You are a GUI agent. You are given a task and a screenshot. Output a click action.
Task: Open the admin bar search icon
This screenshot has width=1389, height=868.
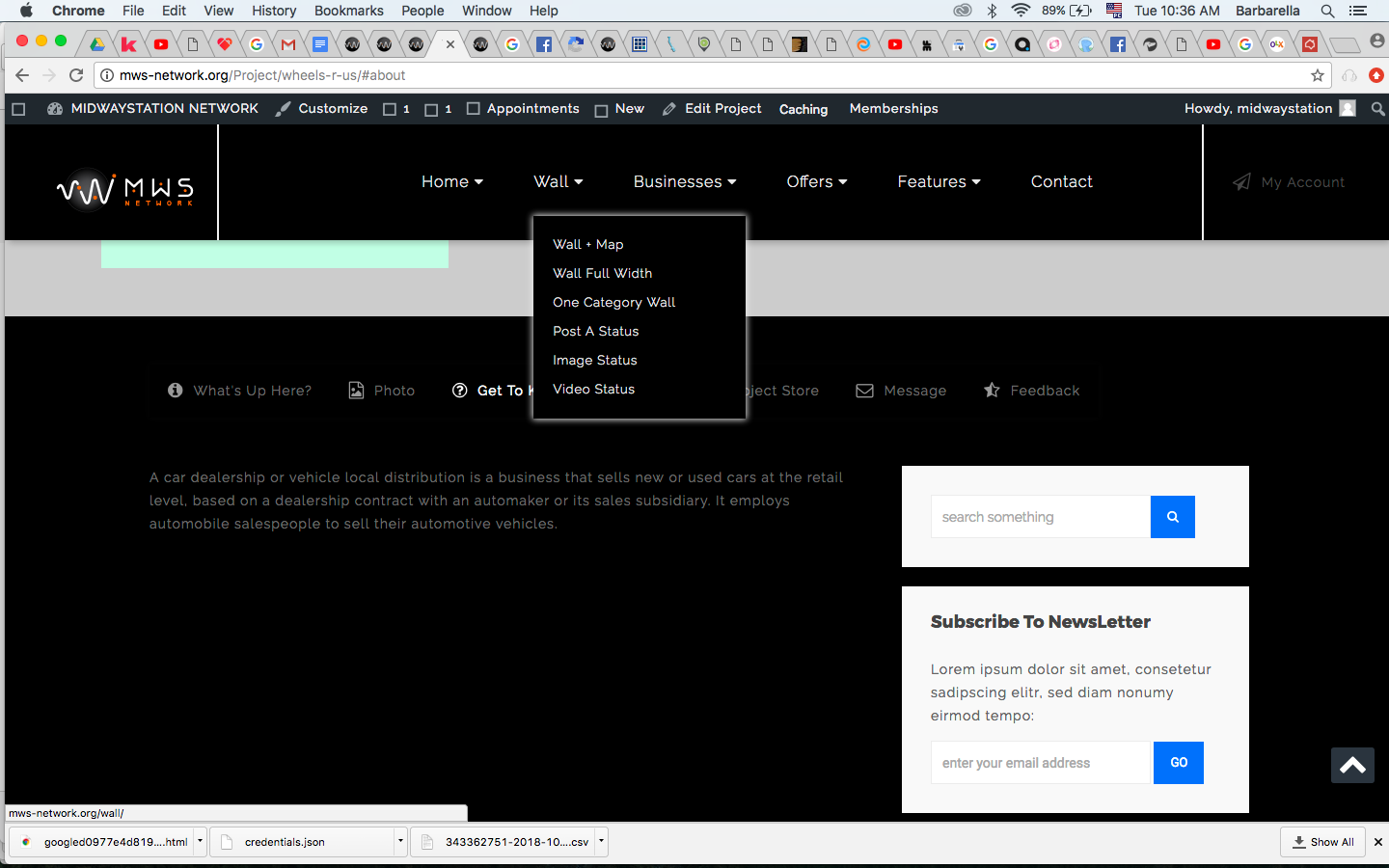click(x=1377, y=108)
